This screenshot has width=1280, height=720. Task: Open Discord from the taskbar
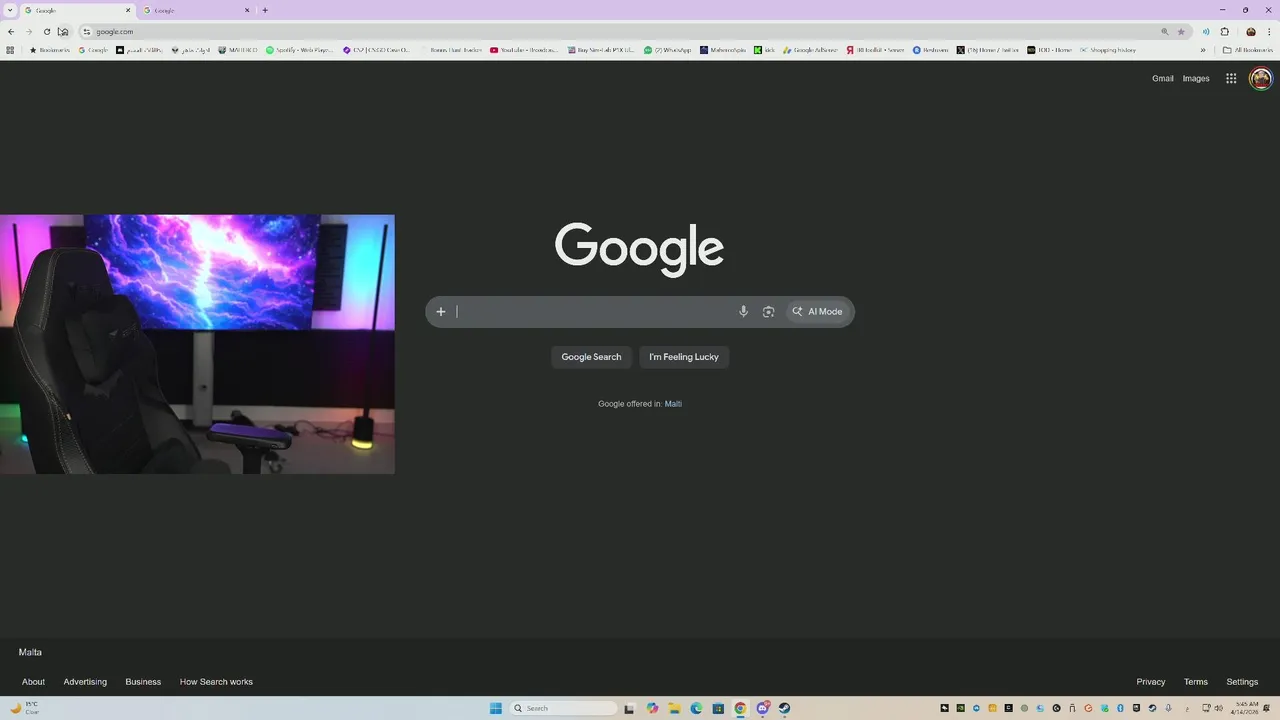[x=763, y=708]
